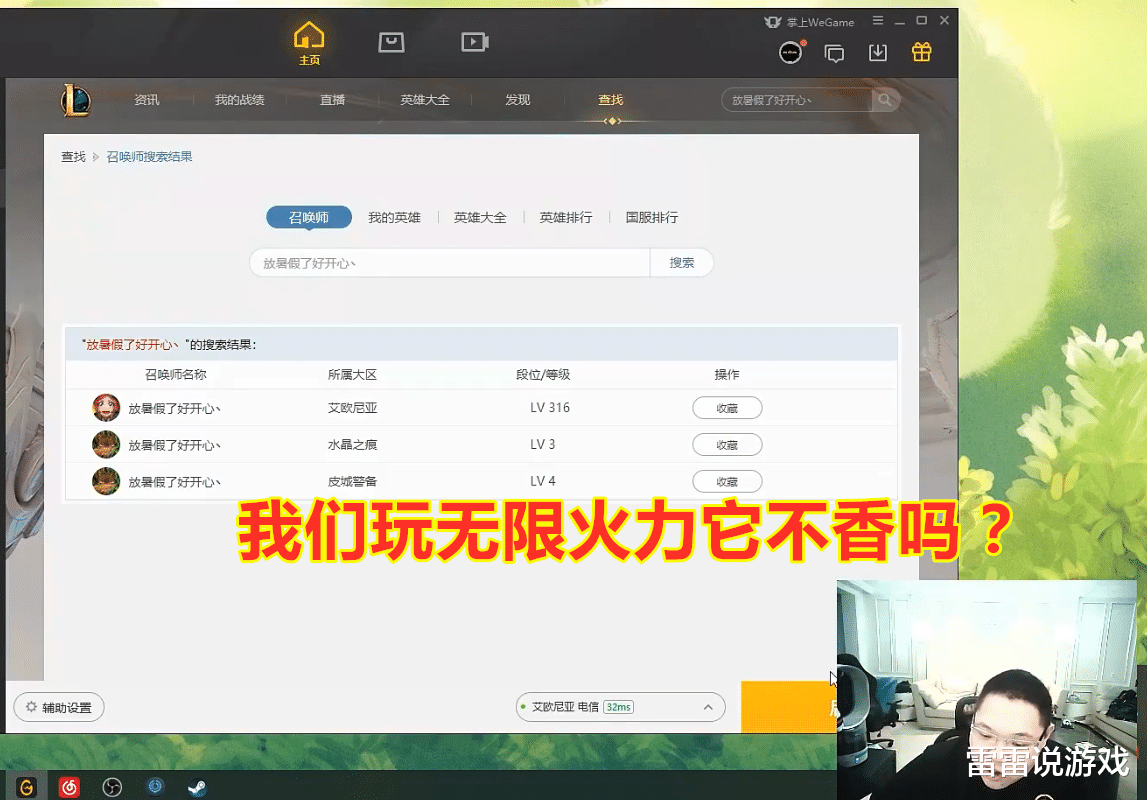Select the 召唤师 search category pill

pyautogui.click(x=309, y=217)
